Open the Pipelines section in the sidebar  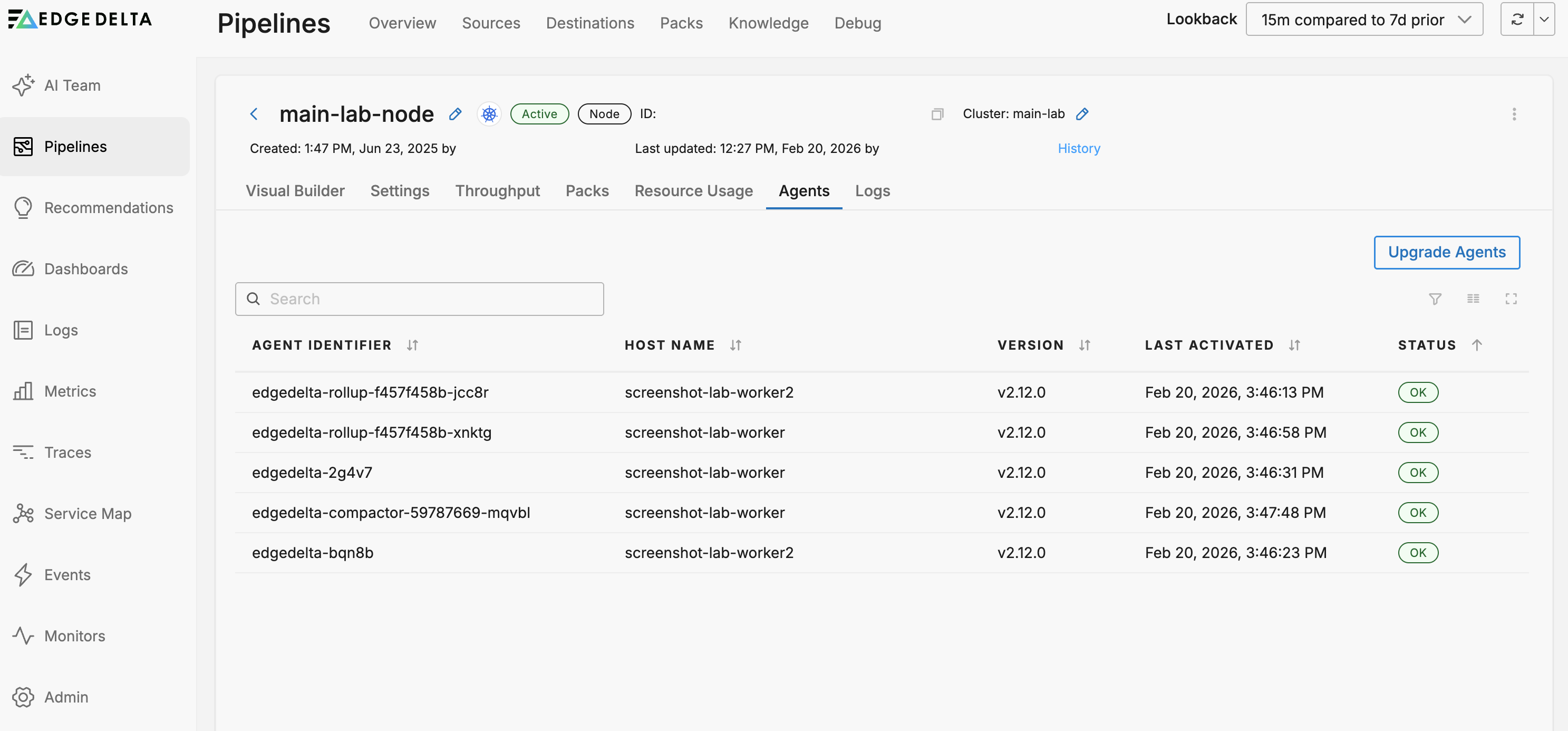pos(75,146)
